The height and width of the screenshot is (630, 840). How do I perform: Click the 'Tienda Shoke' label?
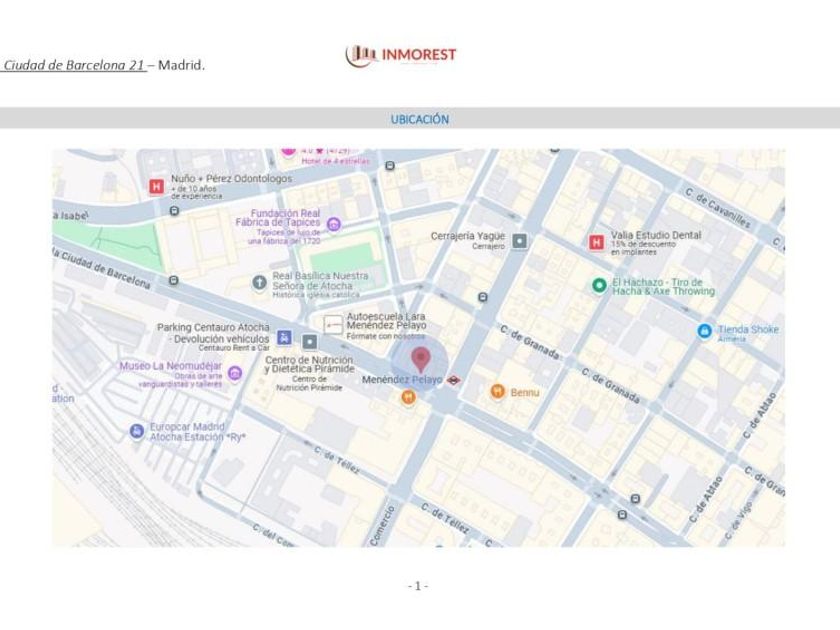coord(748,329)
